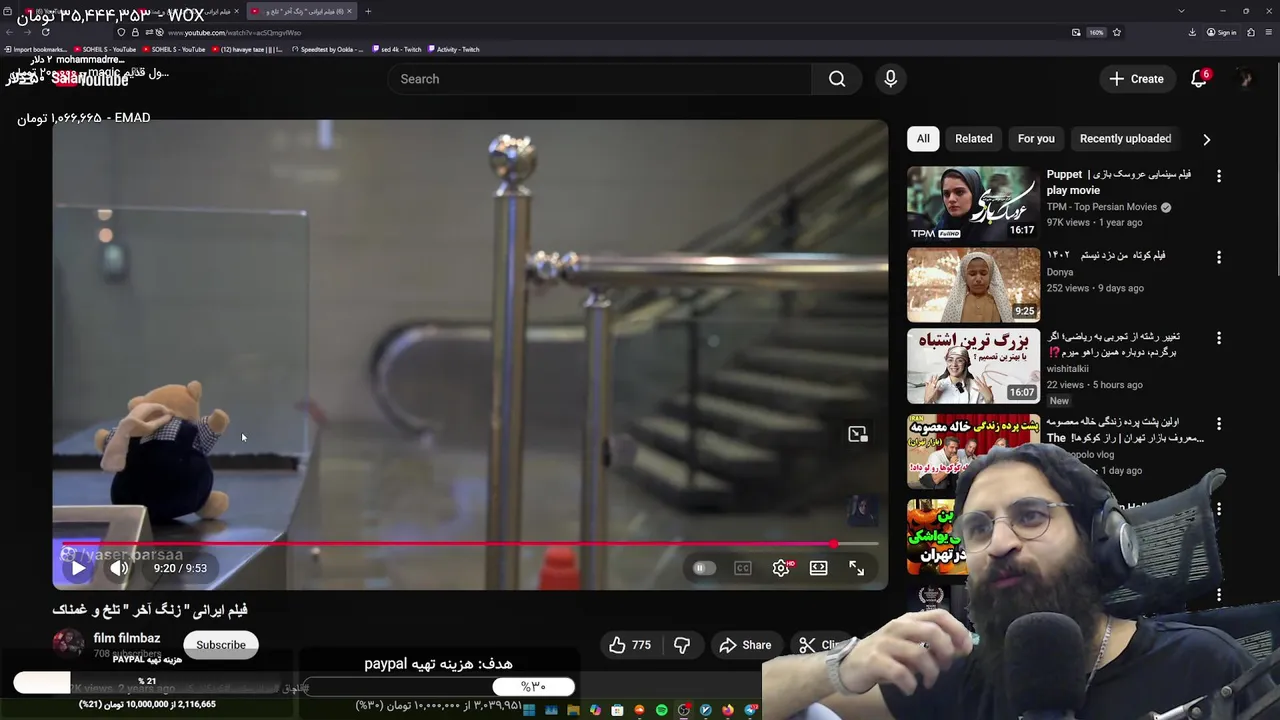Open Firefox from taskbar

pos(728,710)
